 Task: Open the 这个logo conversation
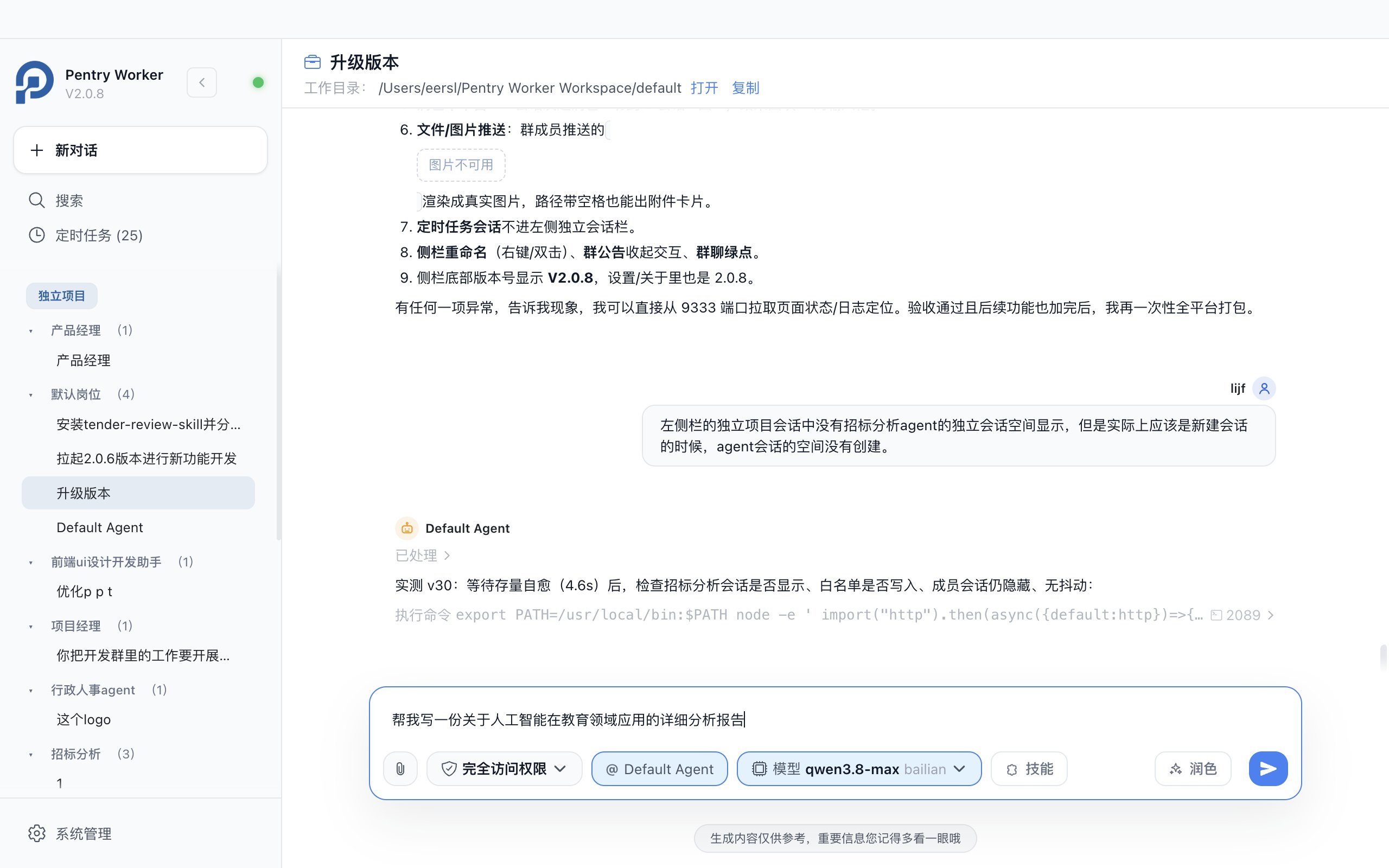[x=138, y=719]
